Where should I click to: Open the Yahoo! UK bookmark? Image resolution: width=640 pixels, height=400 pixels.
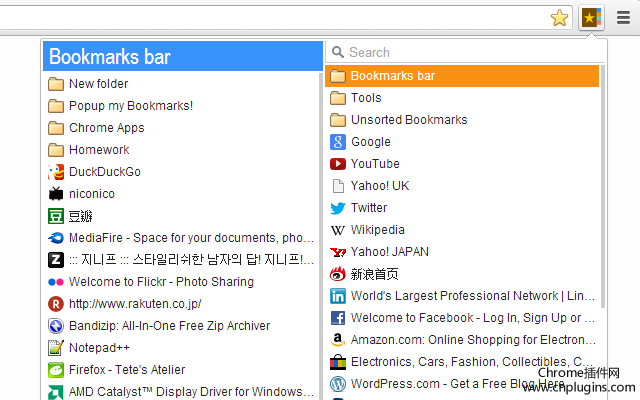click(x=462, y=186)
